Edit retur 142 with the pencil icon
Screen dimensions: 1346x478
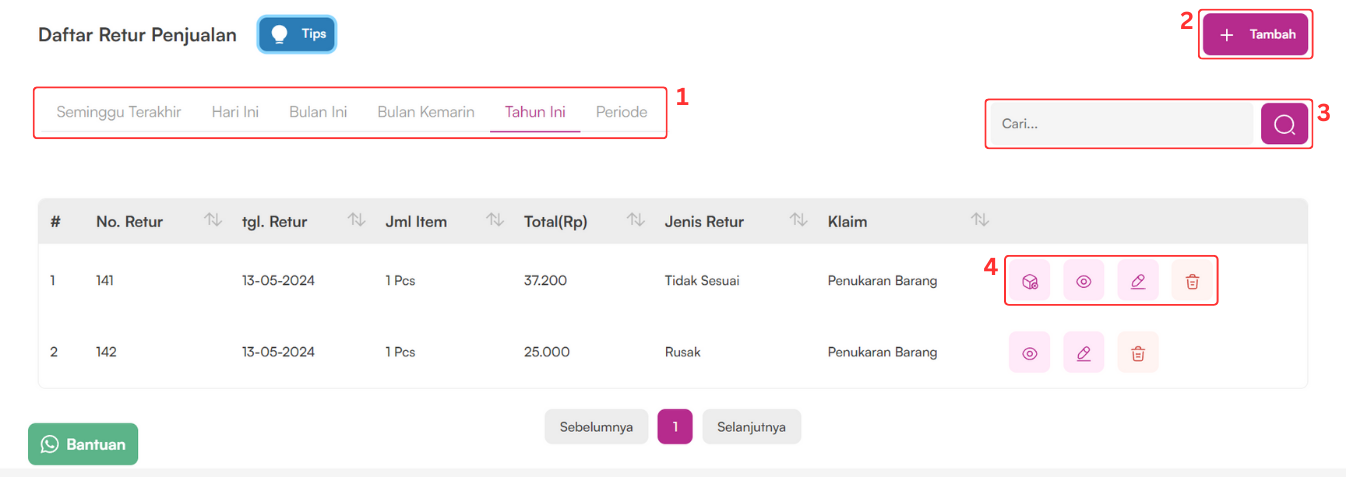click(x=1084, y=352)
